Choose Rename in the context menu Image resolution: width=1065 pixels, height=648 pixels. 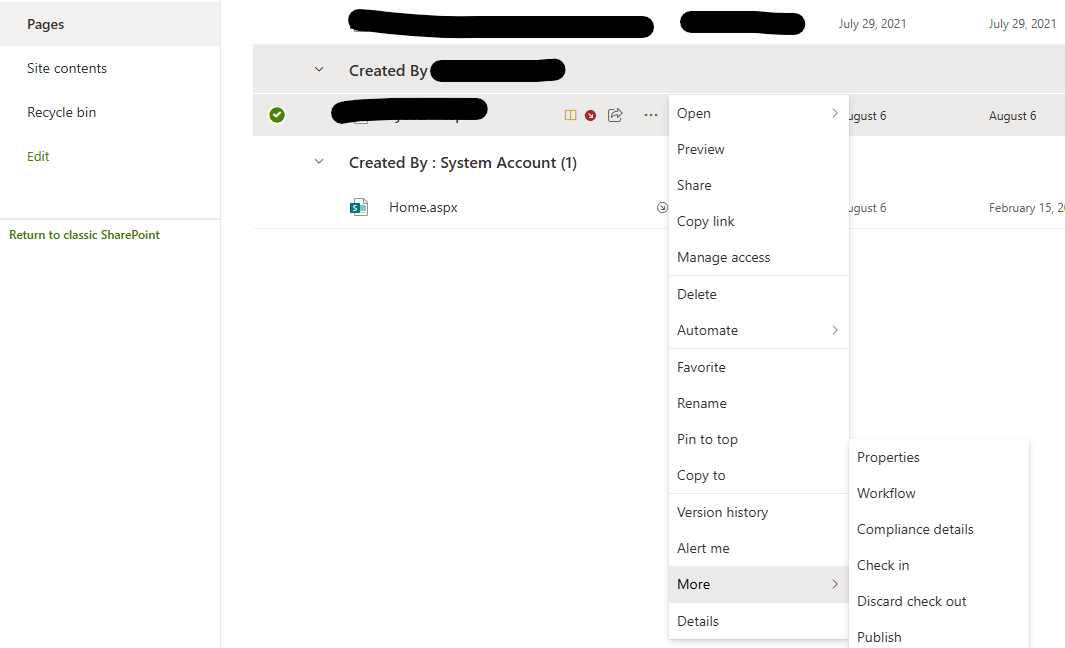(x=701, y=403)
